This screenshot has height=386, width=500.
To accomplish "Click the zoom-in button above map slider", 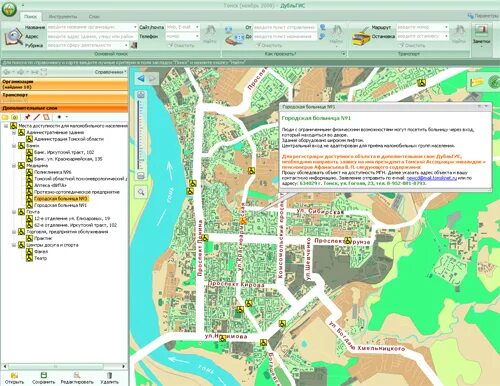I will point(141,95).
